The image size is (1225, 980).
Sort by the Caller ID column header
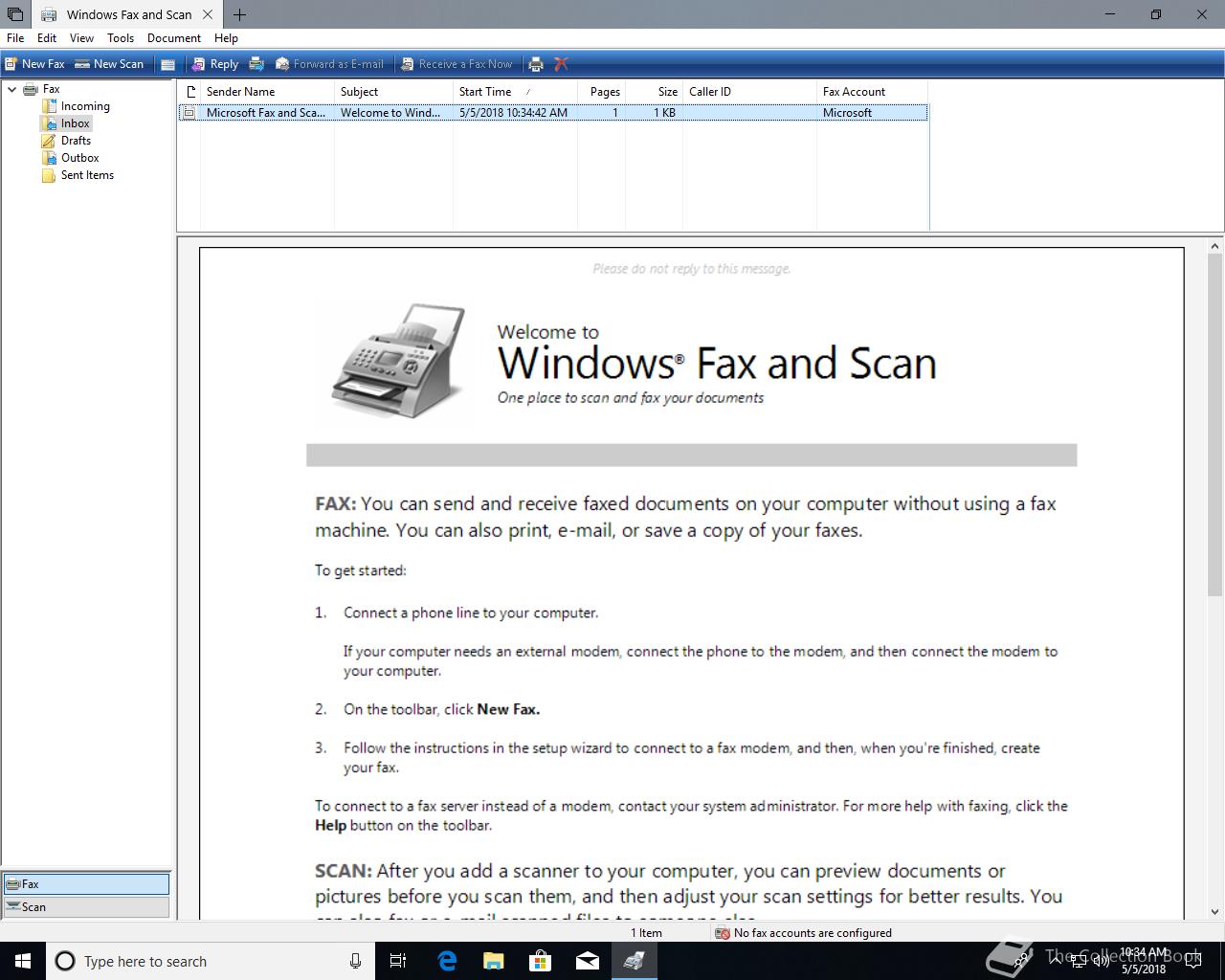tap(749, 92)
